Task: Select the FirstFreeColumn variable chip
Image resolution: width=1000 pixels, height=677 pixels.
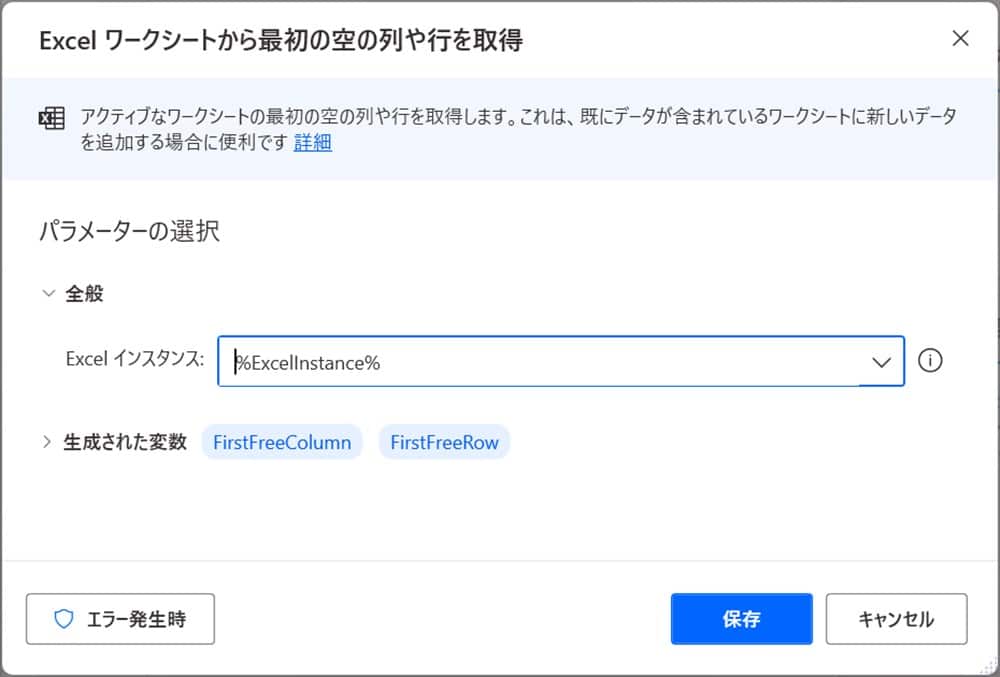Action: [x=282, y=442]
